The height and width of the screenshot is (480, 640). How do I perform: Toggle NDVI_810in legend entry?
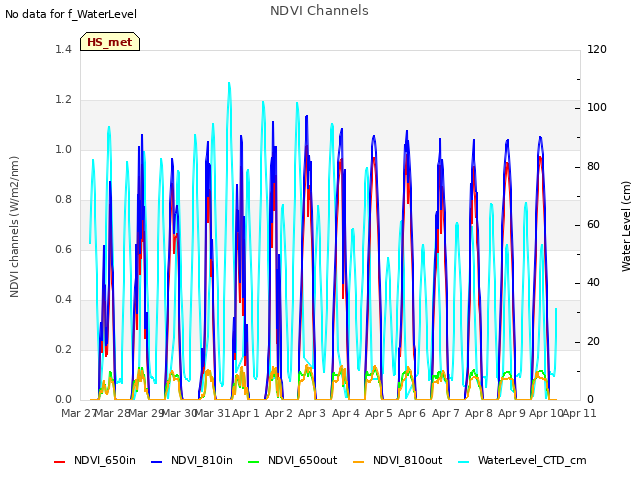(x=191, y=460)
